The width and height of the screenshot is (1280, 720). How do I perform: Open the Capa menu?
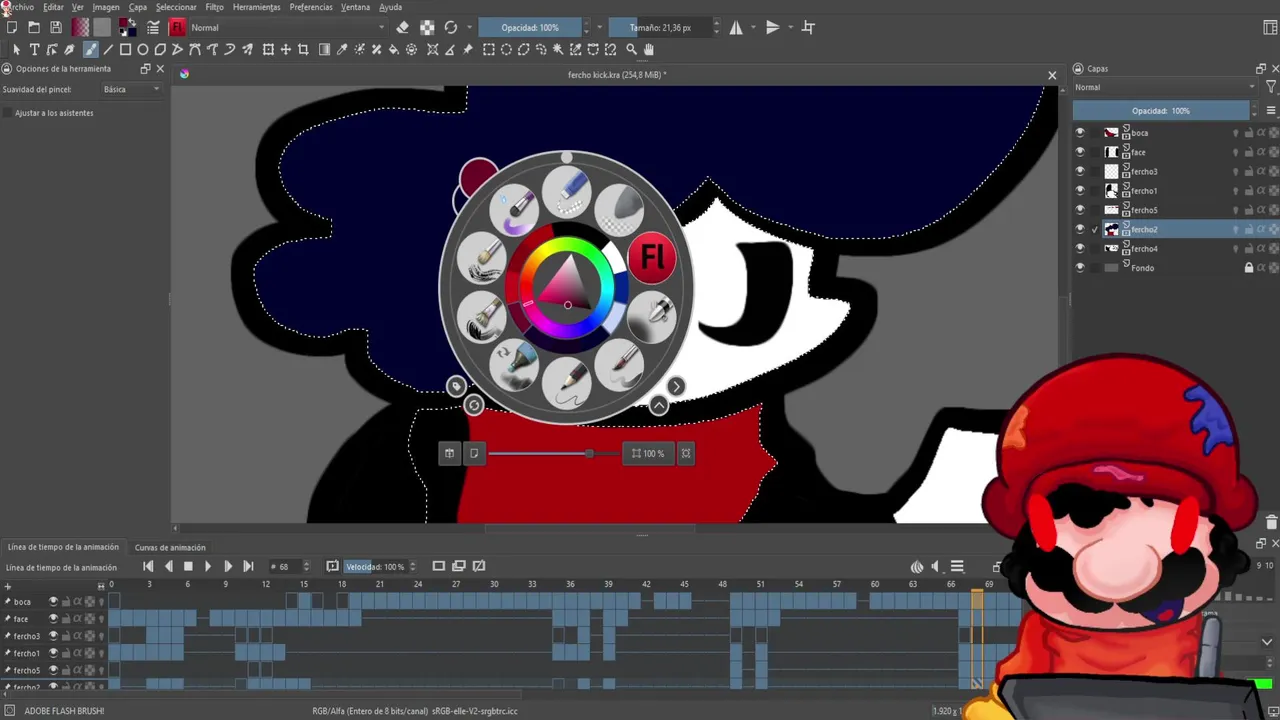click(138, 7)
